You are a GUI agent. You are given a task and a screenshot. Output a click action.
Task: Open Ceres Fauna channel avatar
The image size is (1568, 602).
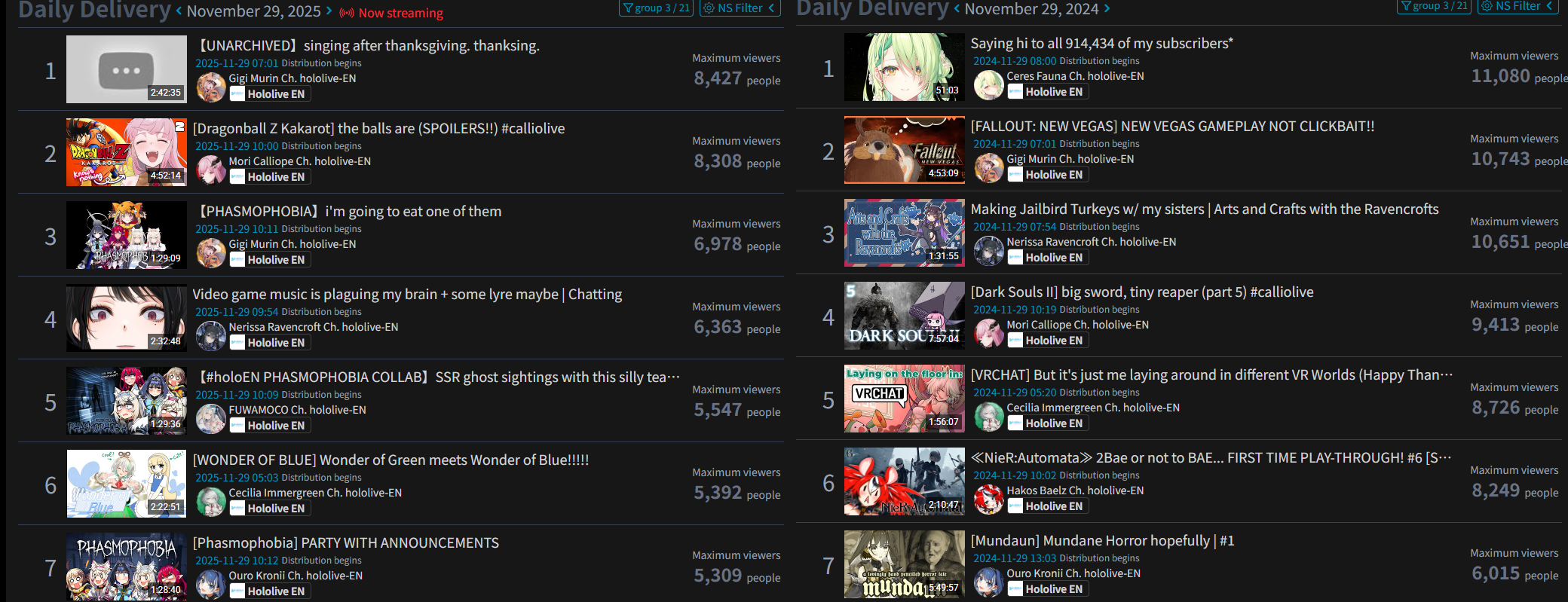(x=989, y=84)
